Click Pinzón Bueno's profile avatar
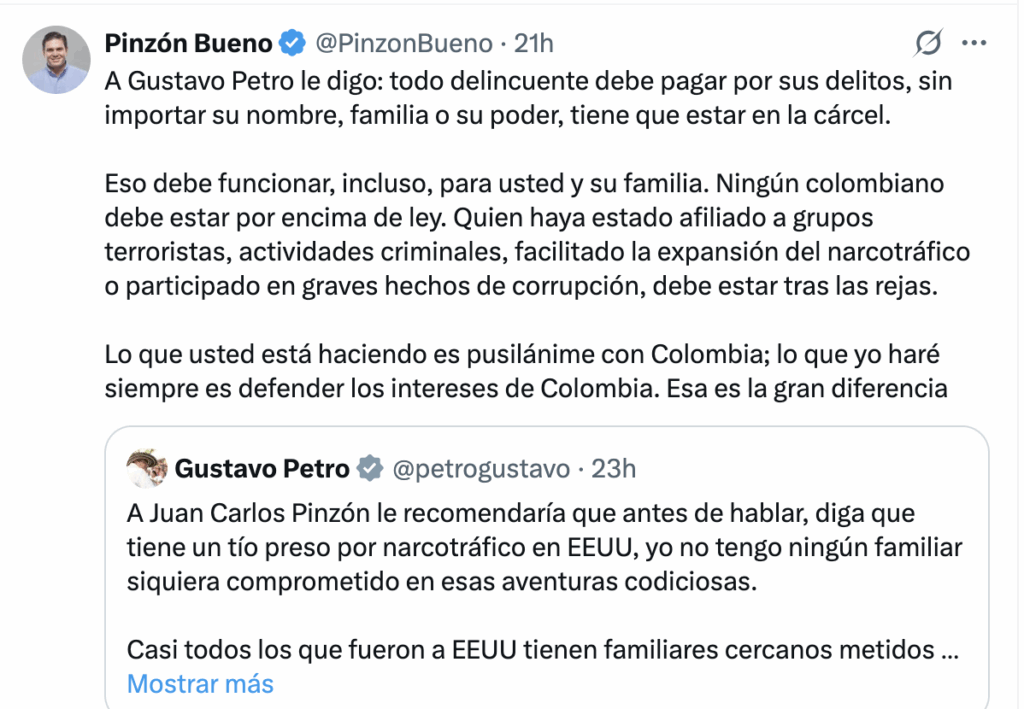Viewport: 1024px width, 709px height. [x=57, y=60]
